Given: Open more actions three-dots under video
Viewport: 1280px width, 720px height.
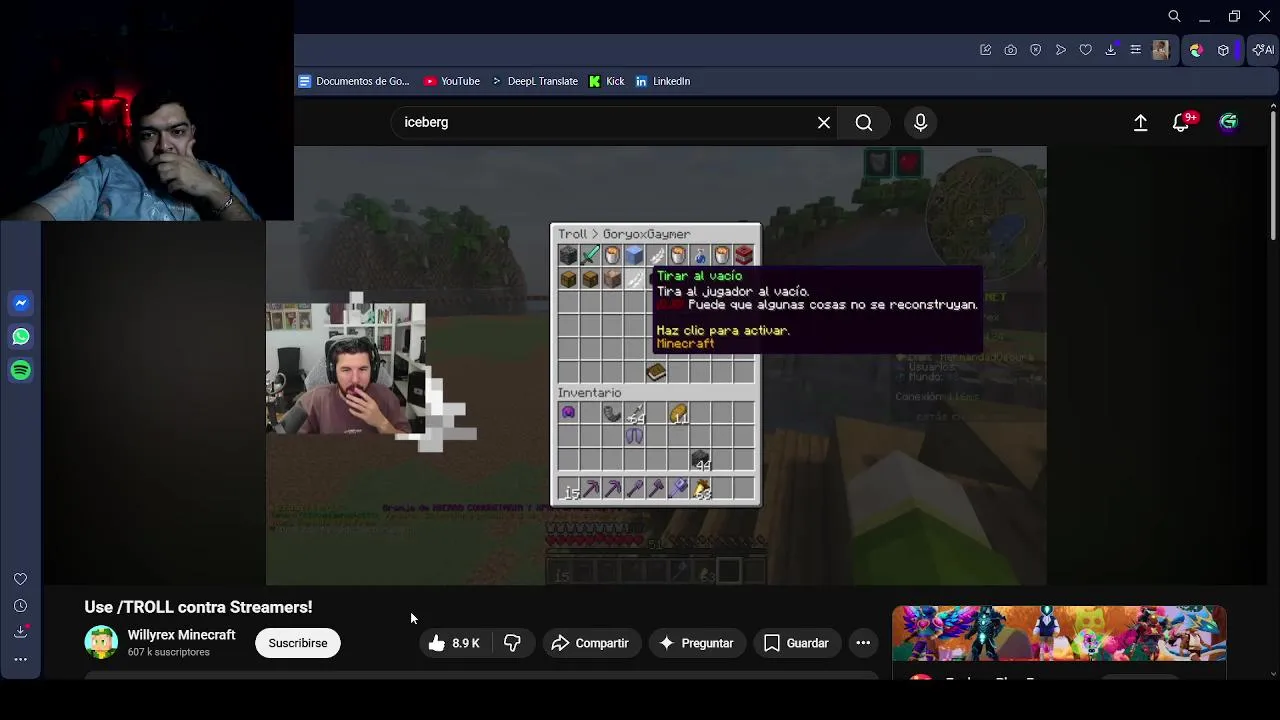Looking at the screenshot, I should point(863,643).
